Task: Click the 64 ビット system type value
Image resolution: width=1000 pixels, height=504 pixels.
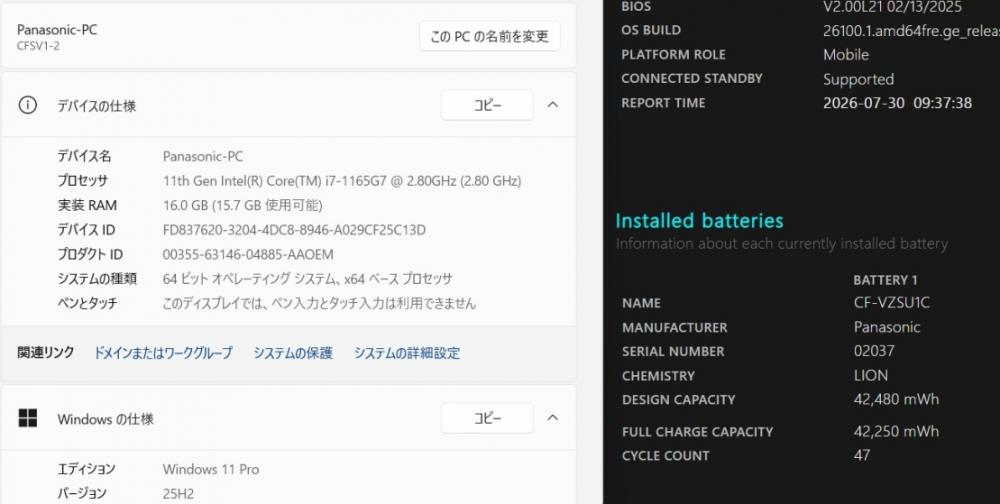Action: pos(307,279)
